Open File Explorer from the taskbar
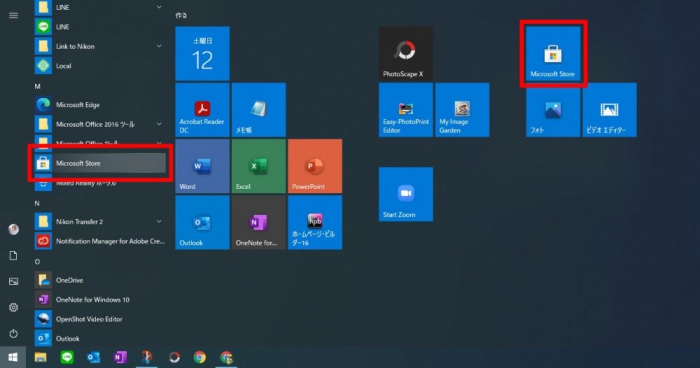The height and width of the screenshot is (368, 700). point(41,357)
